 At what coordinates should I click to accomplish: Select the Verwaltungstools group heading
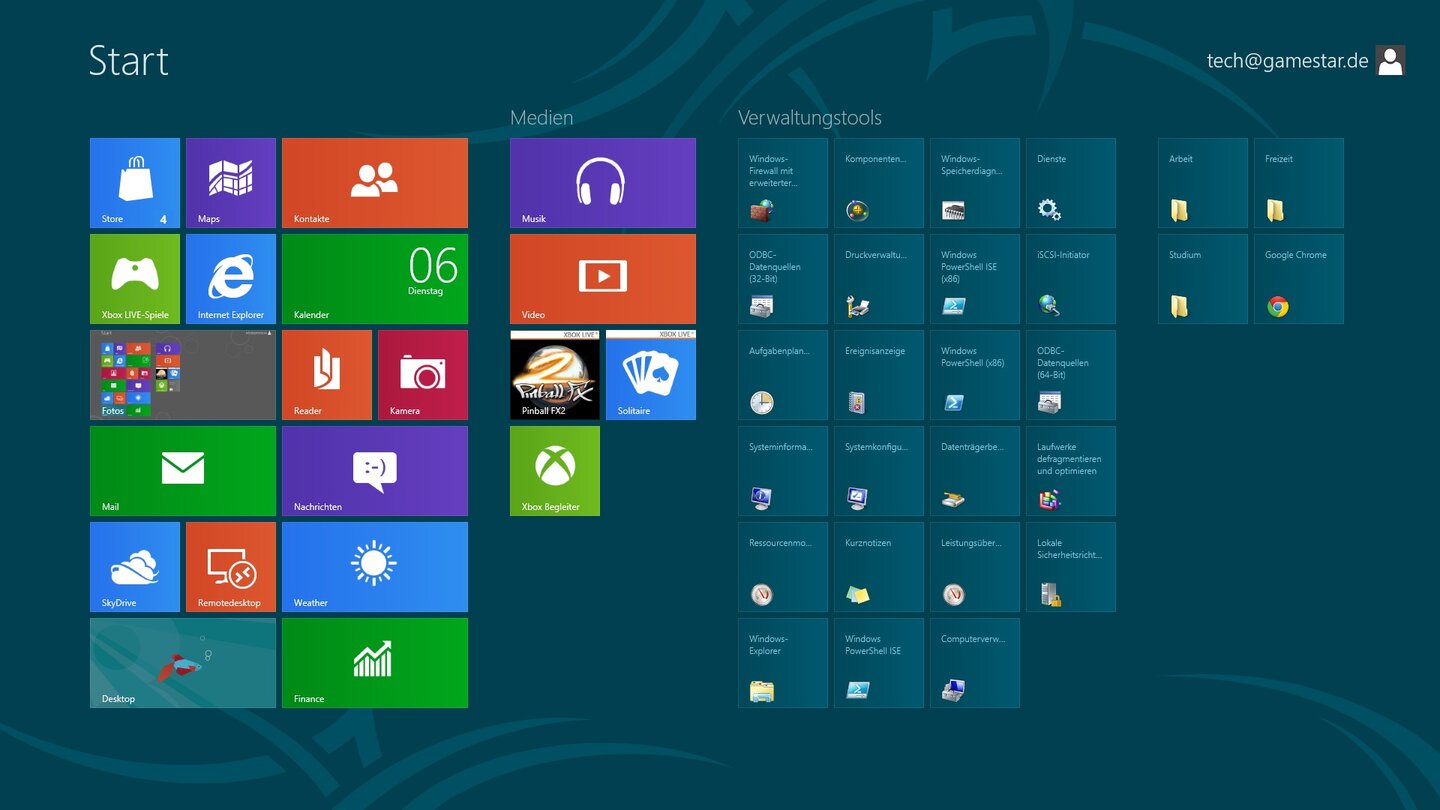click(x=810, y=118)
